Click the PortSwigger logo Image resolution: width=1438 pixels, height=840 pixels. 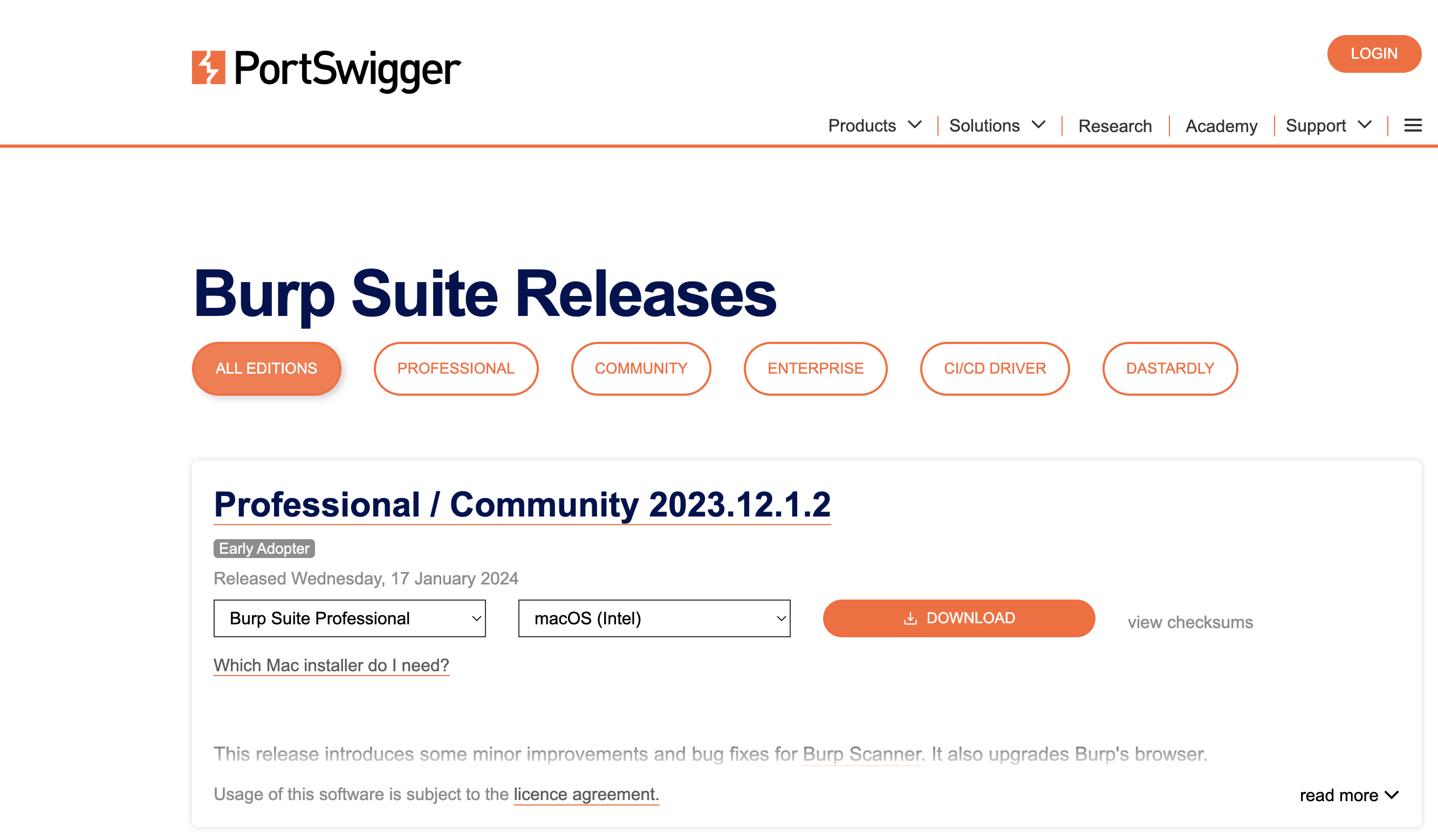pyautogui.click(x=326, y=68)
